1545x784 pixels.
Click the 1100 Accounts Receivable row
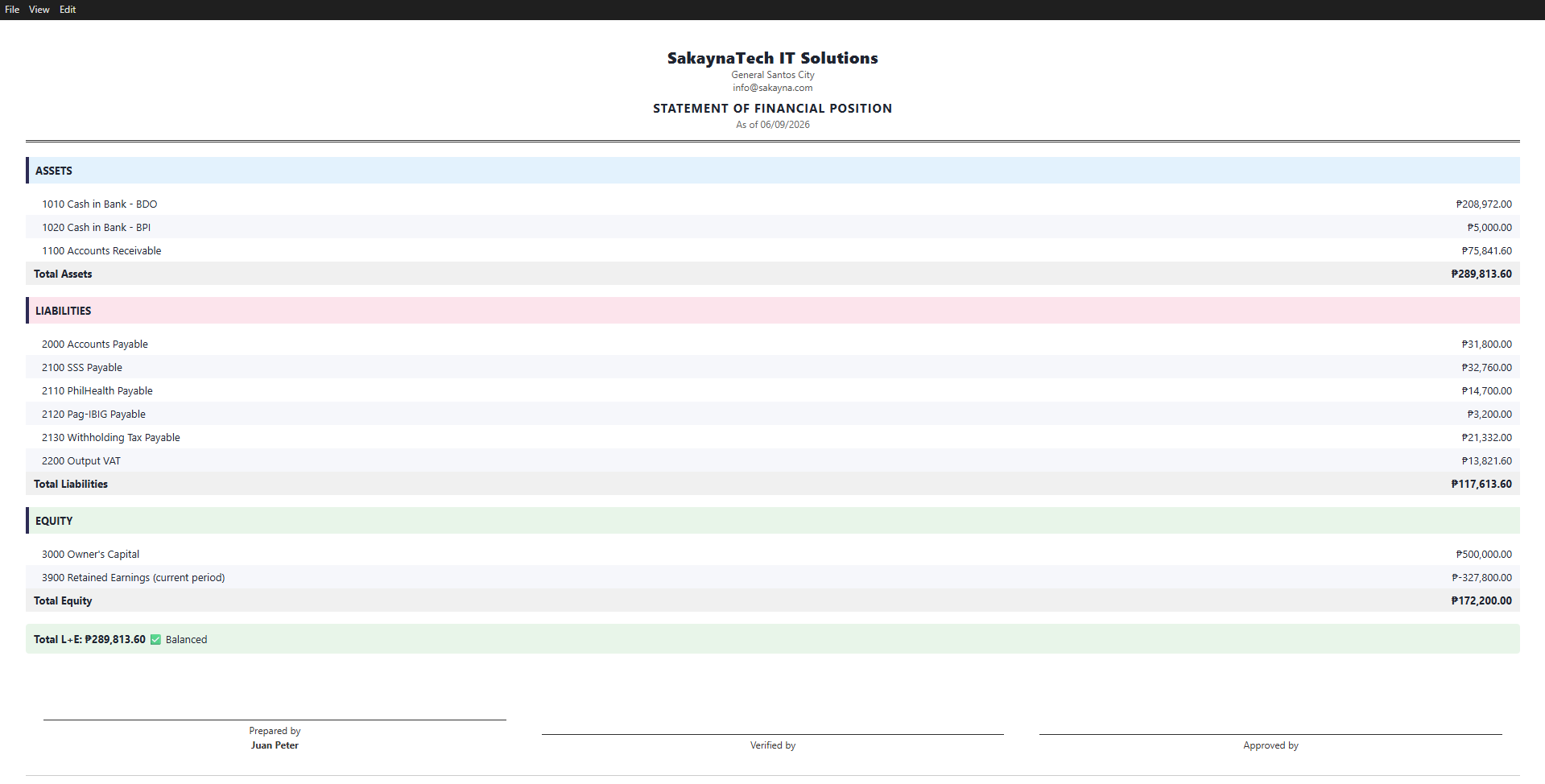(x=773, y=251)
